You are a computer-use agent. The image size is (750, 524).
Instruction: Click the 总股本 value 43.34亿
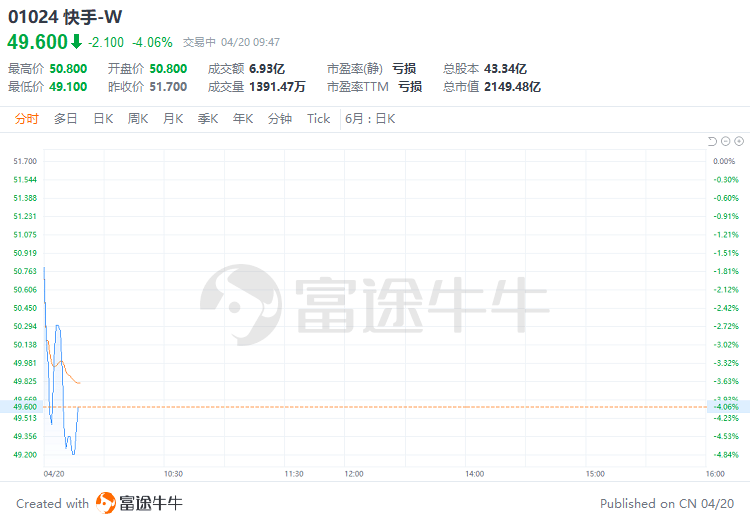[505, 69]
